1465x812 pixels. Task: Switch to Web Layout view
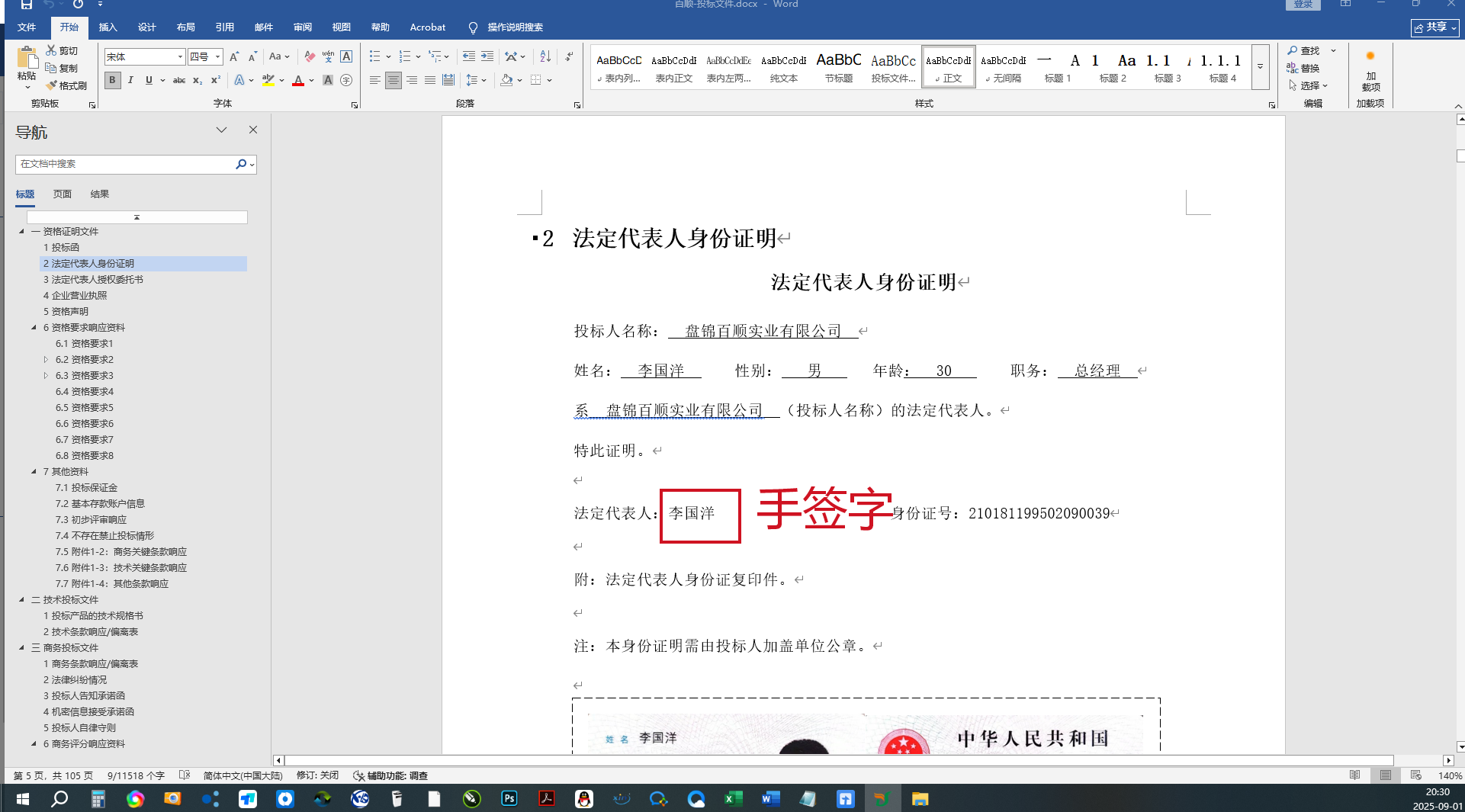(x=1415, y=775)
